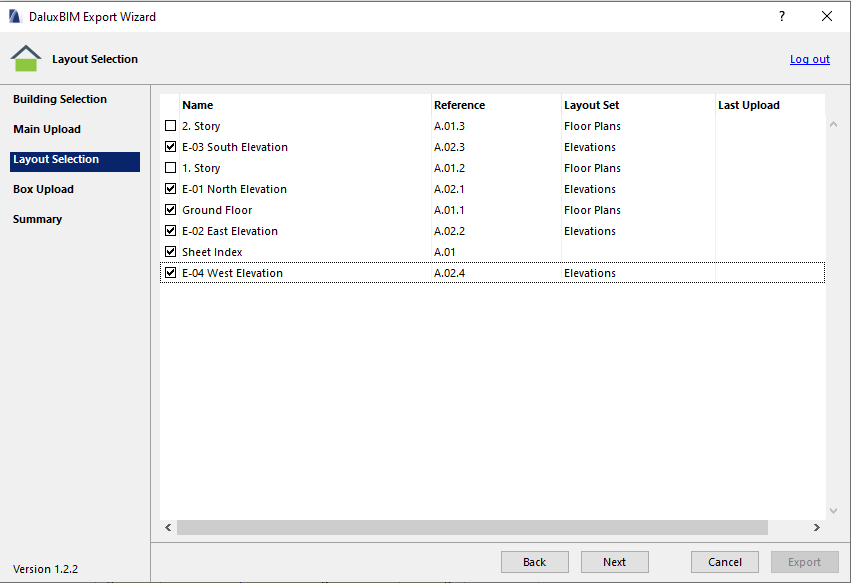Go to Building Selection step

(60, 99)
